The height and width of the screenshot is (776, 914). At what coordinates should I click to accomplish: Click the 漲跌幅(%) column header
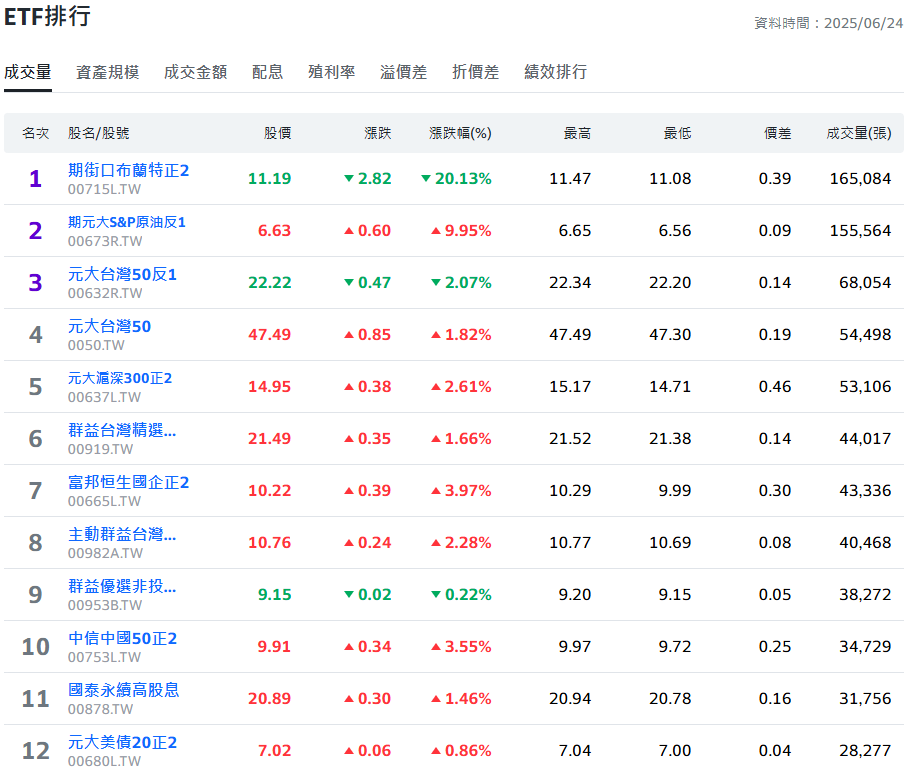pyautogui.click(x=460, y=134)
